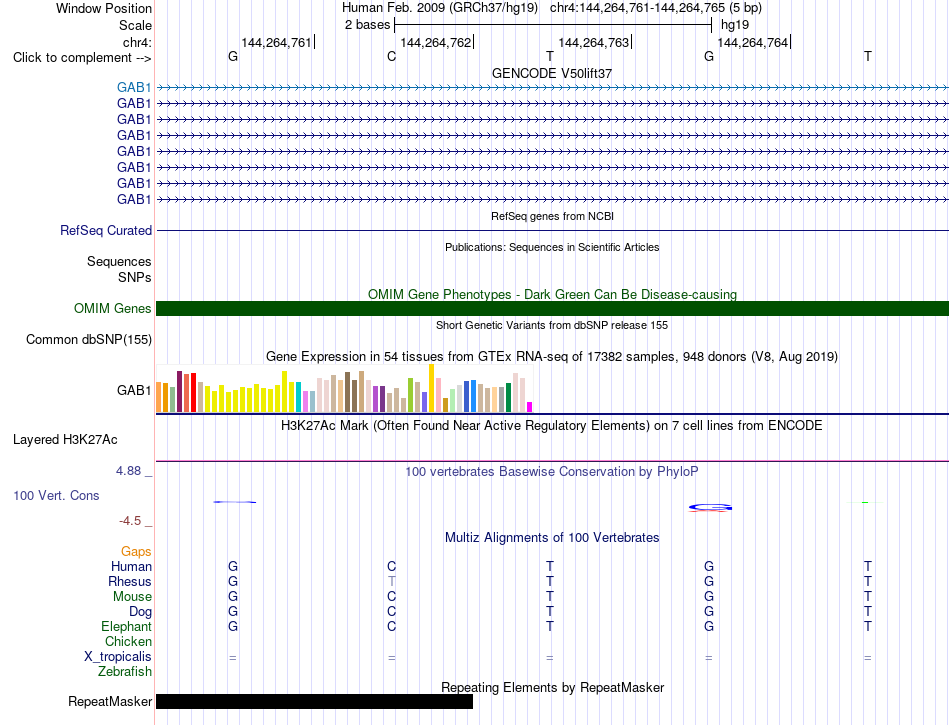Screen dimensions: 950x725
Task: Click the GTEx gene expression title
Action: (x=552, y=357)
